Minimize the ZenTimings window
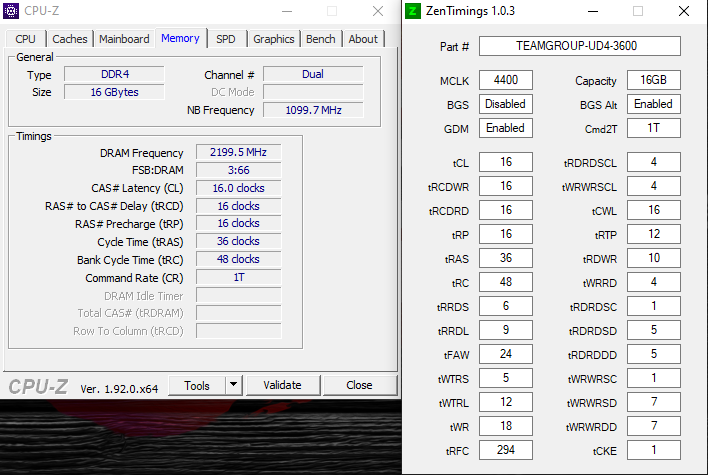The image size is (708, 475). pos(593,11)
